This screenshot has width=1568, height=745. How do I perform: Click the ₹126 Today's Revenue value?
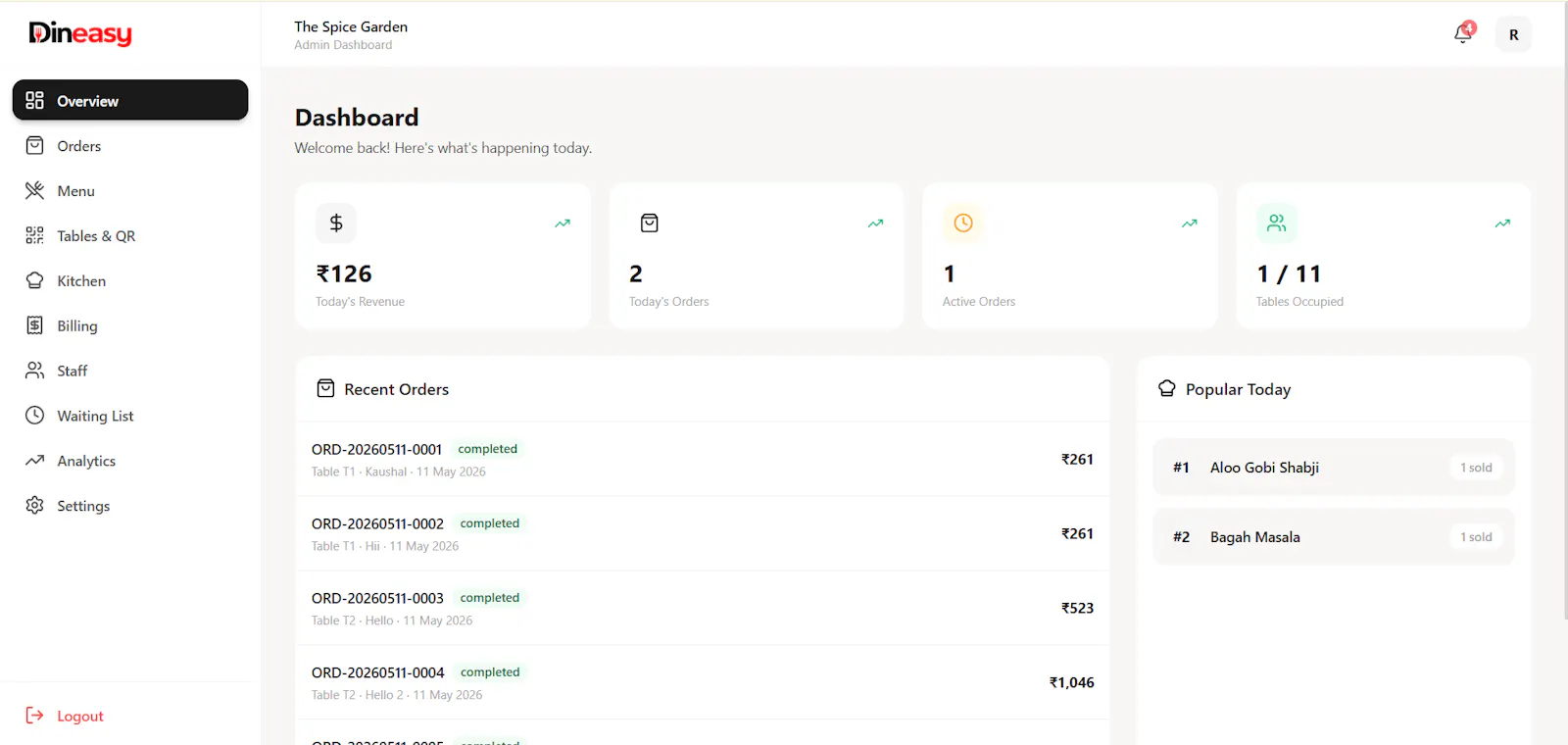point(344,273)
